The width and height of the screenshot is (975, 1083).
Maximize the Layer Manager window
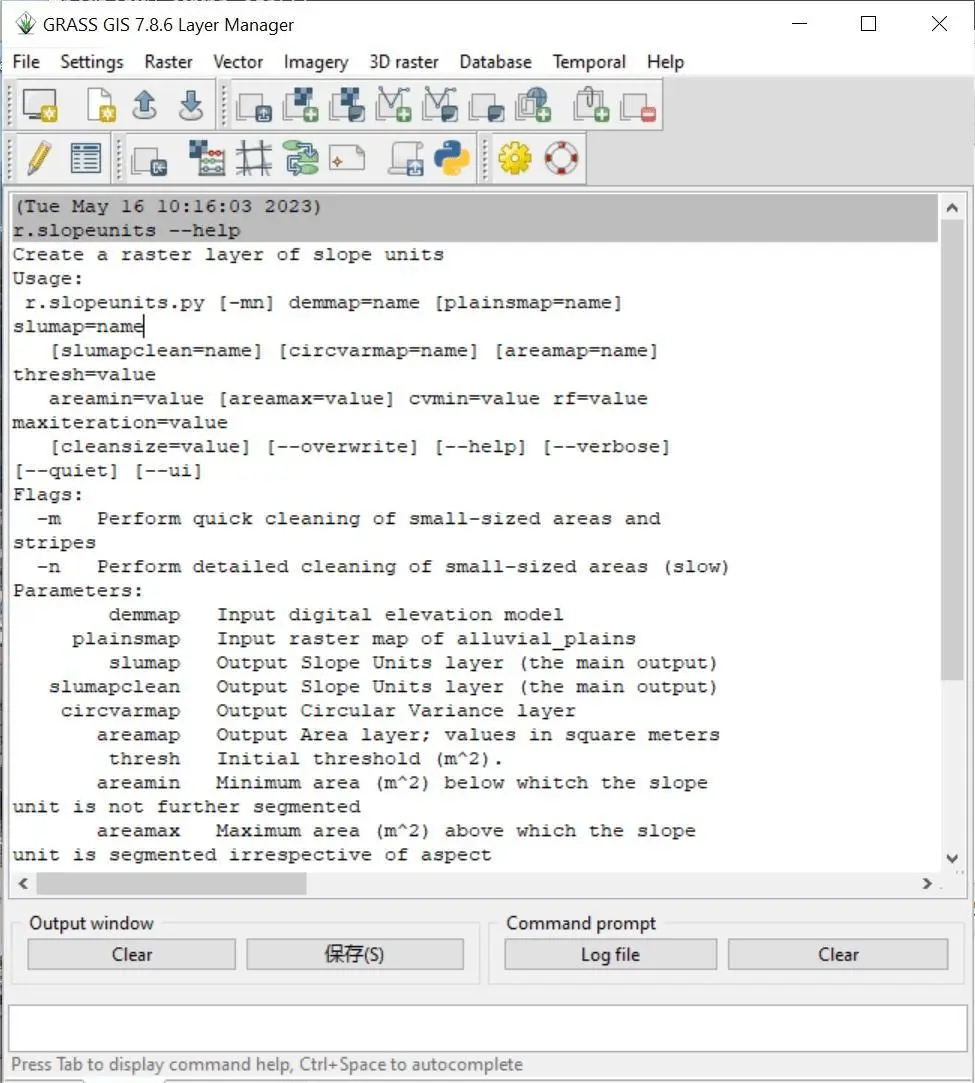(x=869, y=24)
